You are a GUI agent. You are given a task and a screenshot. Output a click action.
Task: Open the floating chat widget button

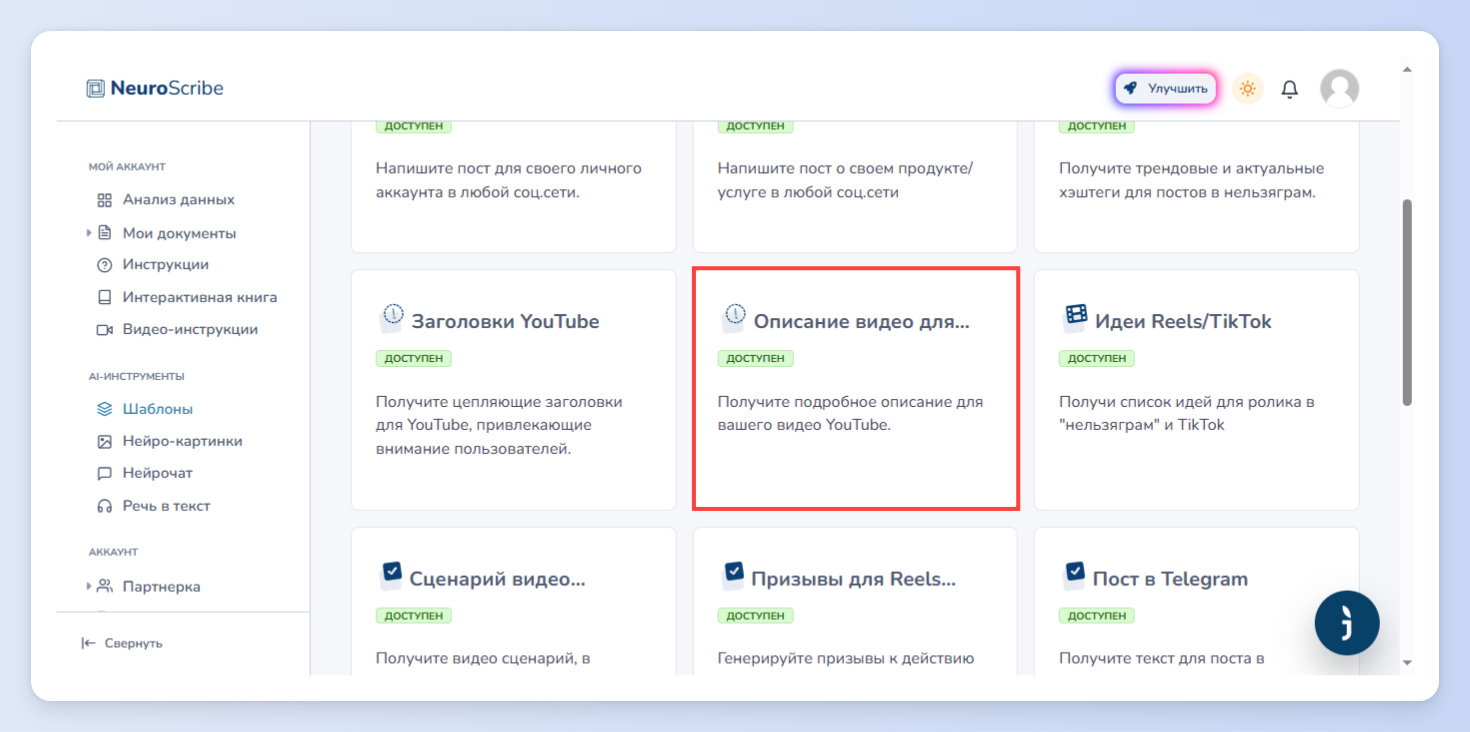pos(1347,623)
